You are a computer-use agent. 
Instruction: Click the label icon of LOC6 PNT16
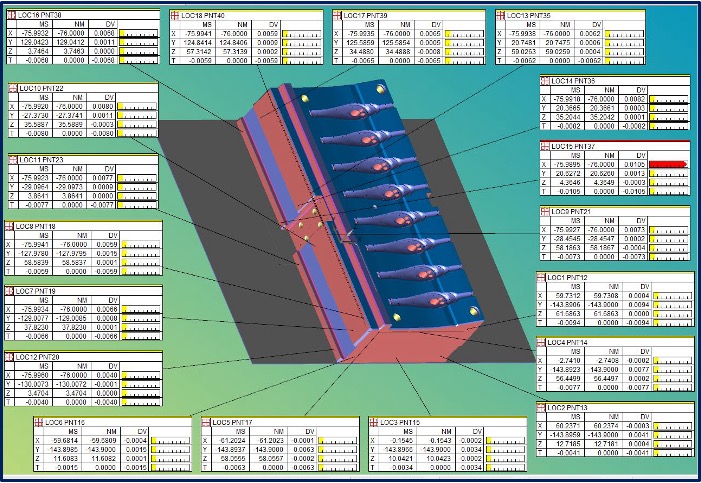[39, 422]
